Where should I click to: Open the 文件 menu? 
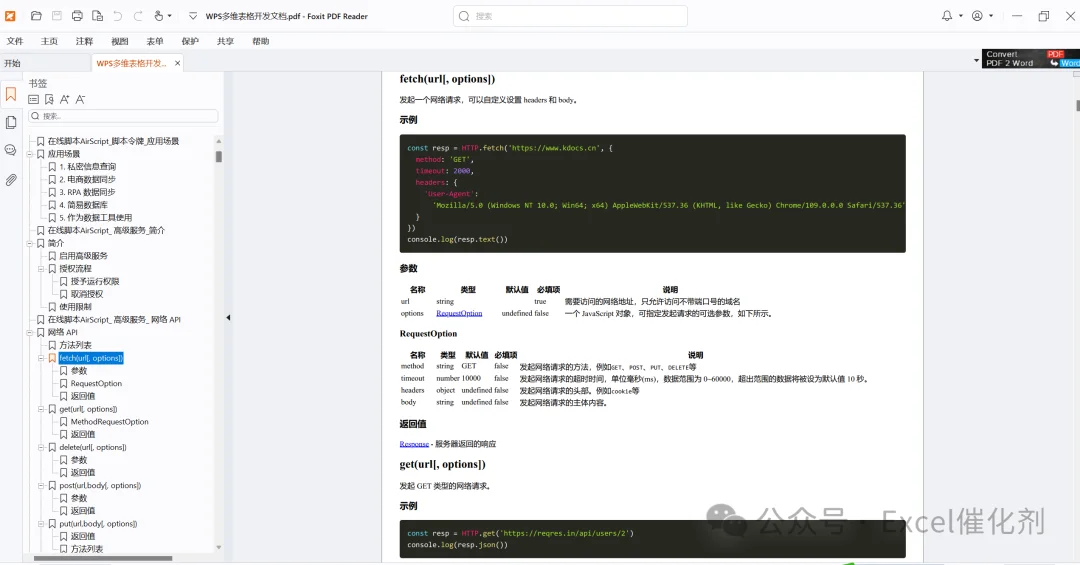coord(15,41)
